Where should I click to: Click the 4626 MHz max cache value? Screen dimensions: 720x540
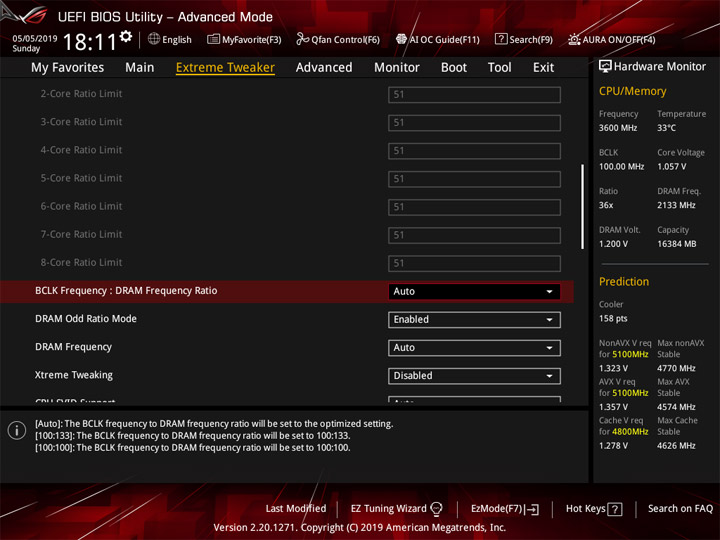tap(676, 445)
